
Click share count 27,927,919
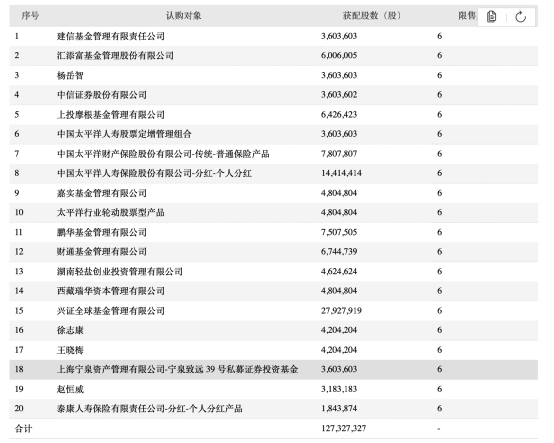341,311
